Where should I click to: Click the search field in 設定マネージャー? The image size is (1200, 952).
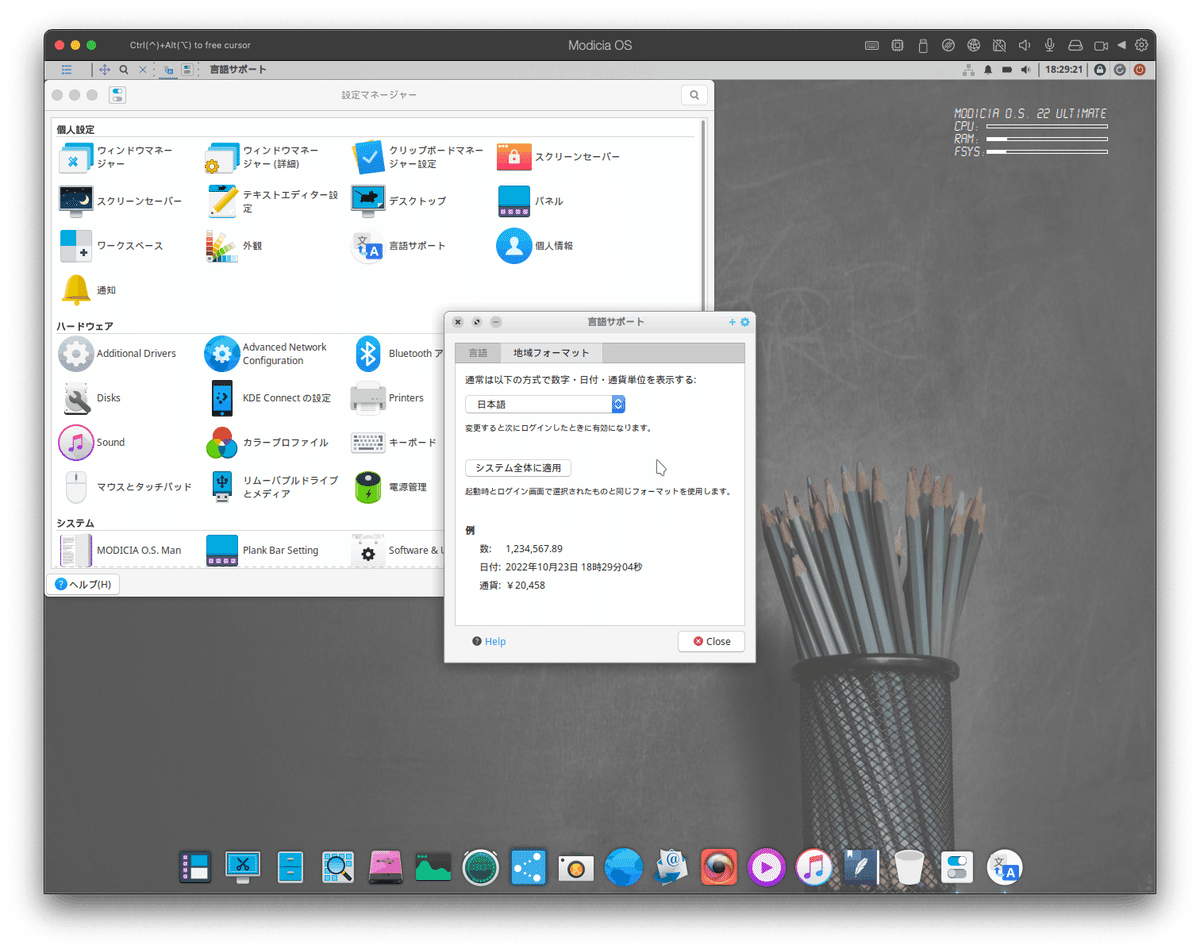[x=694, y=95]
